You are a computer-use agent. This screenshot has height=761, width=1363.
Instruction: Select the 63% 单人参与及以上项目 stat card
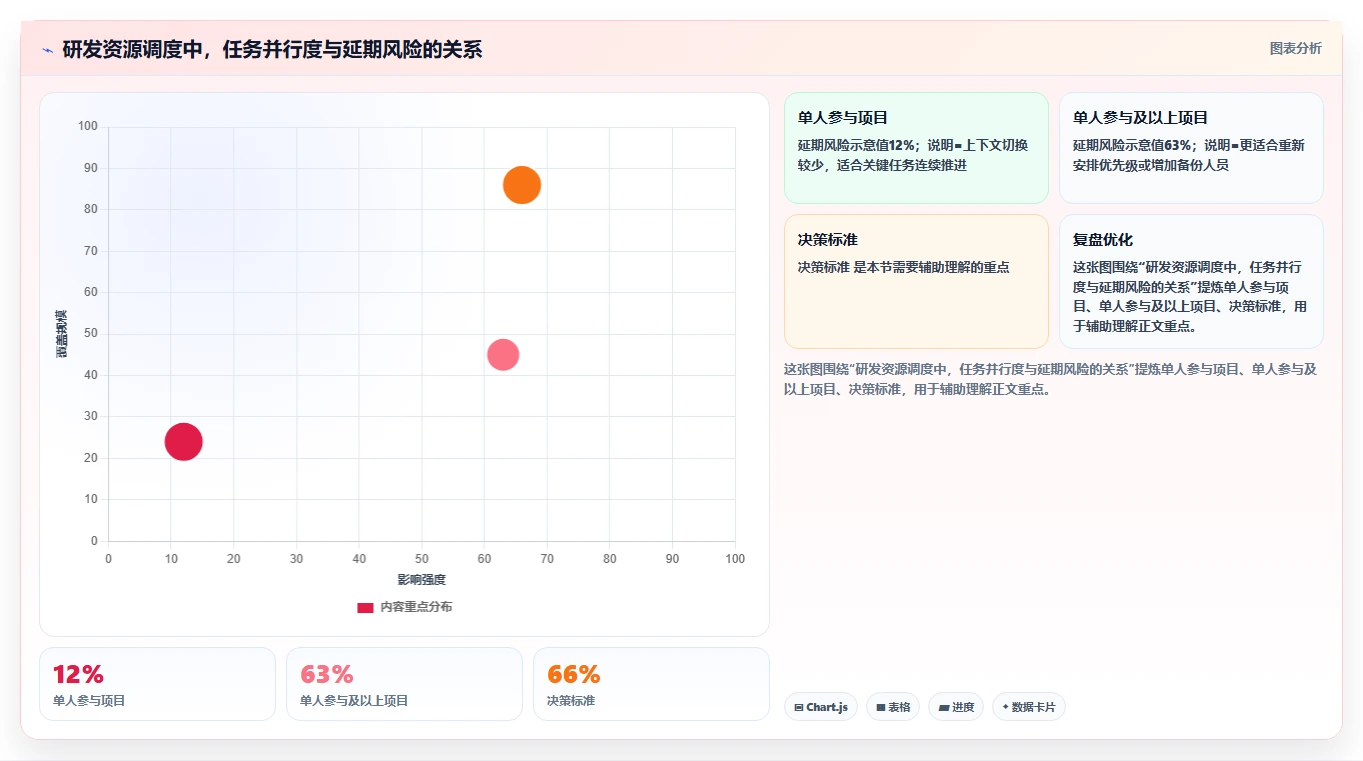point(404,684)
